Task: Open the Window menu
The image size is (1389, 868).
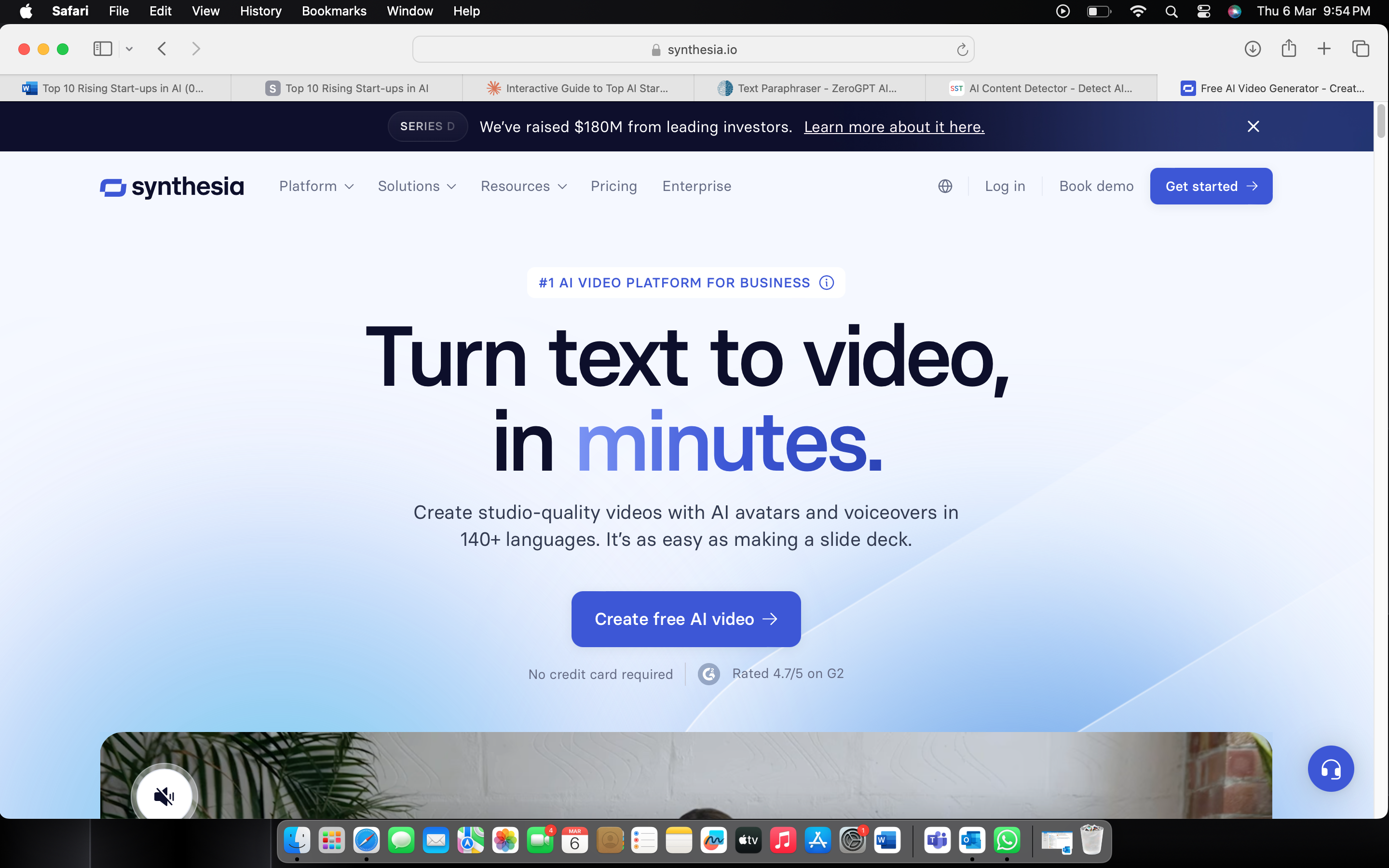Action: pos(410,11)
